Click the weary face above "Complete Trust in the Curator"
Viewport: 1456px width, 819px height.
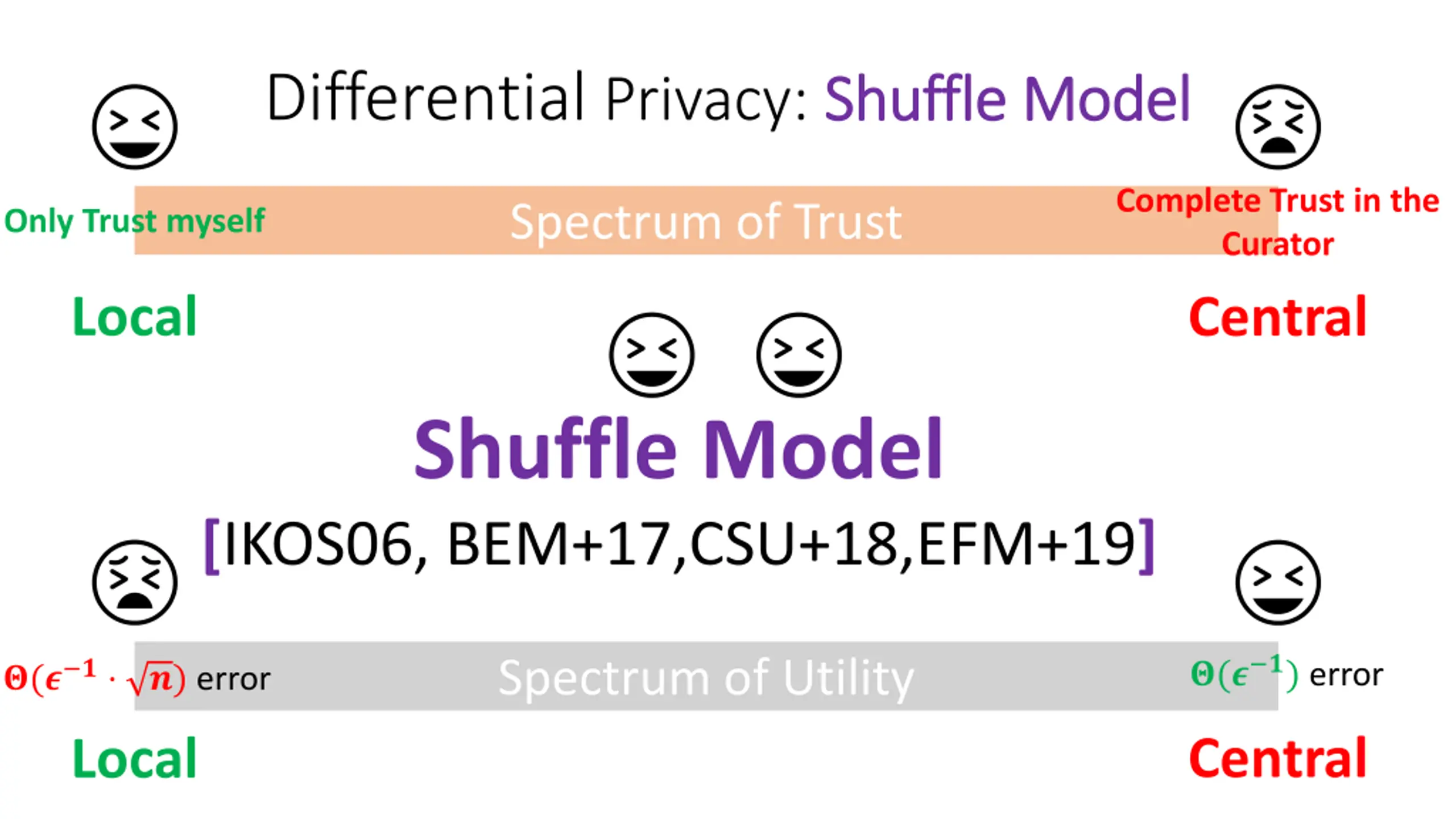click(x=1277, y=126)
